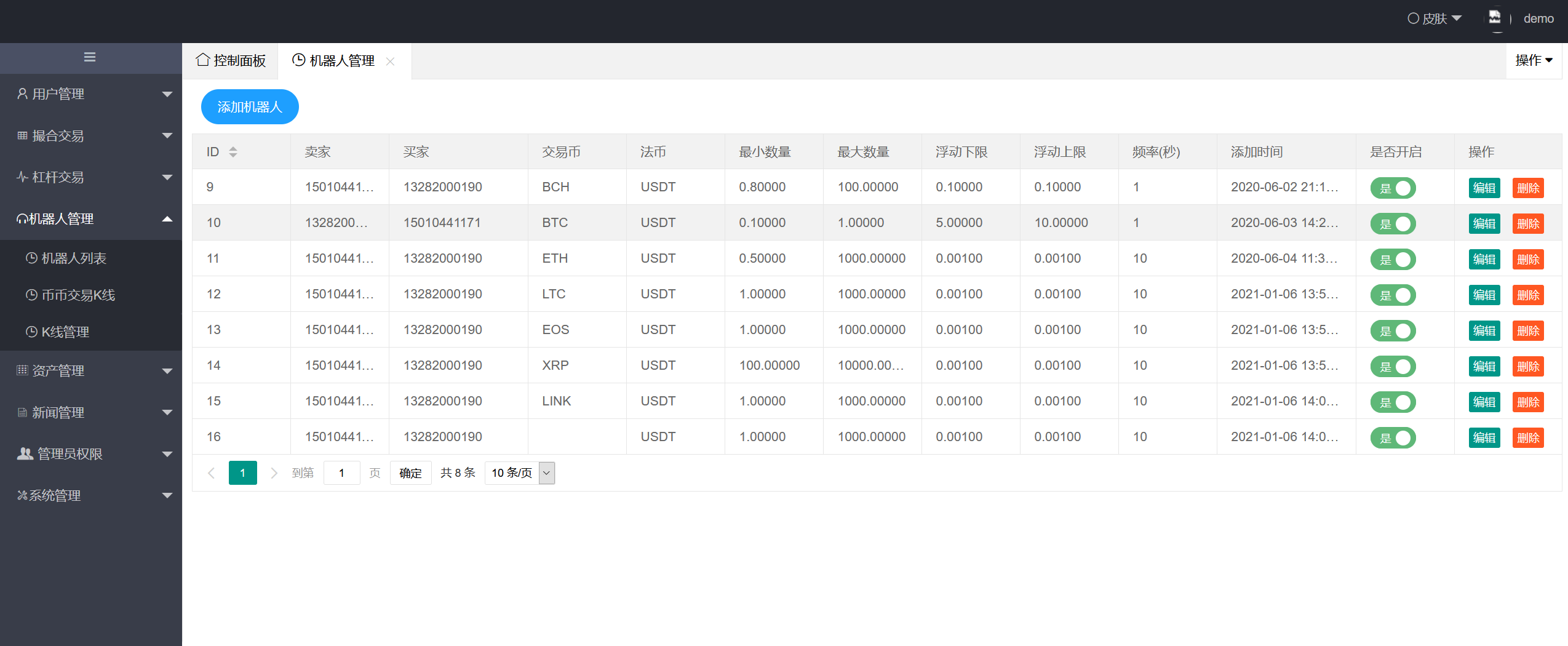Click clock icon beside 机器人列表
1568x646 pixels.
click(31, 258)
